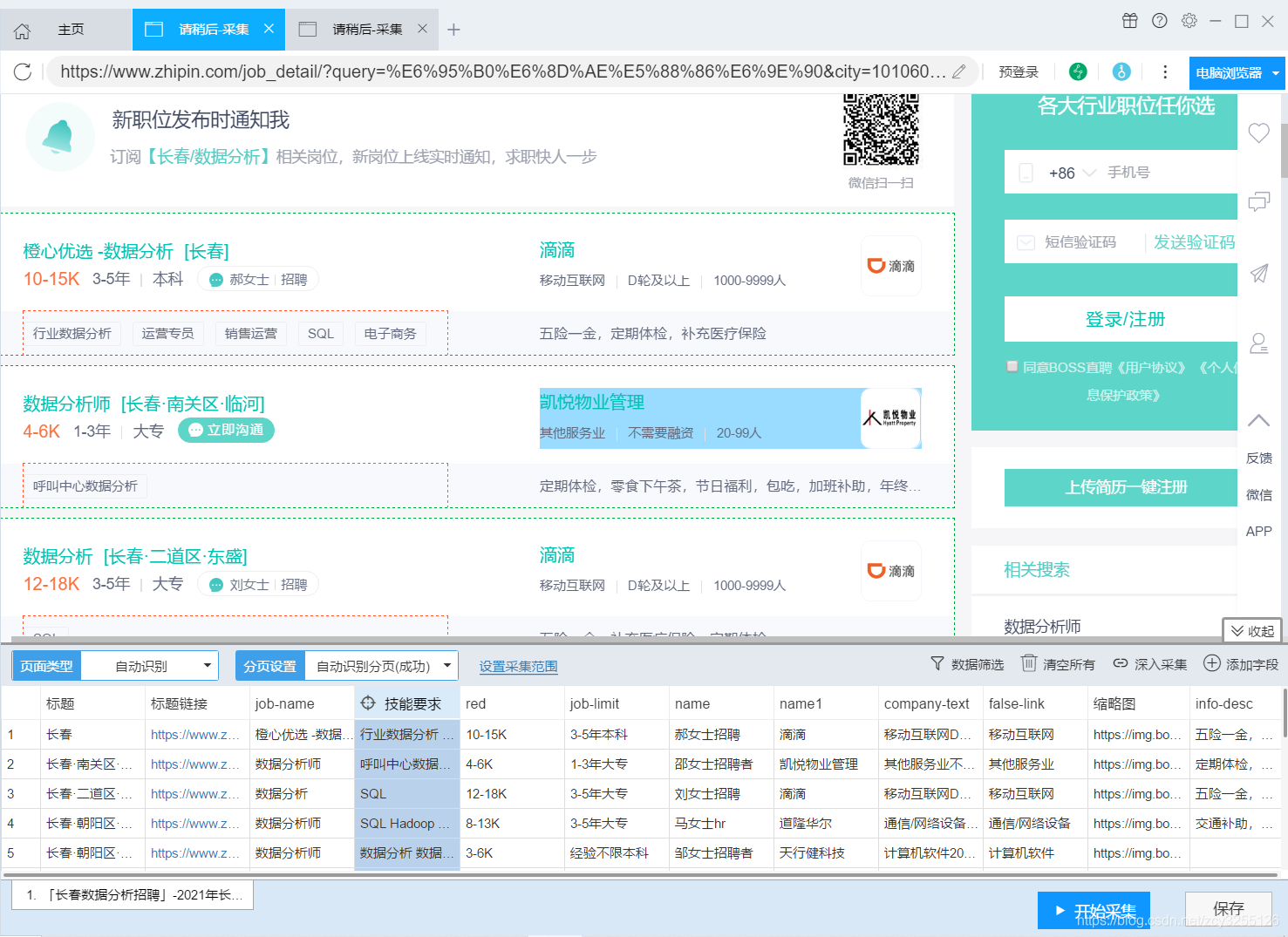Click 呼叫中心数据分析 skill tag

[x=85, y=486]
